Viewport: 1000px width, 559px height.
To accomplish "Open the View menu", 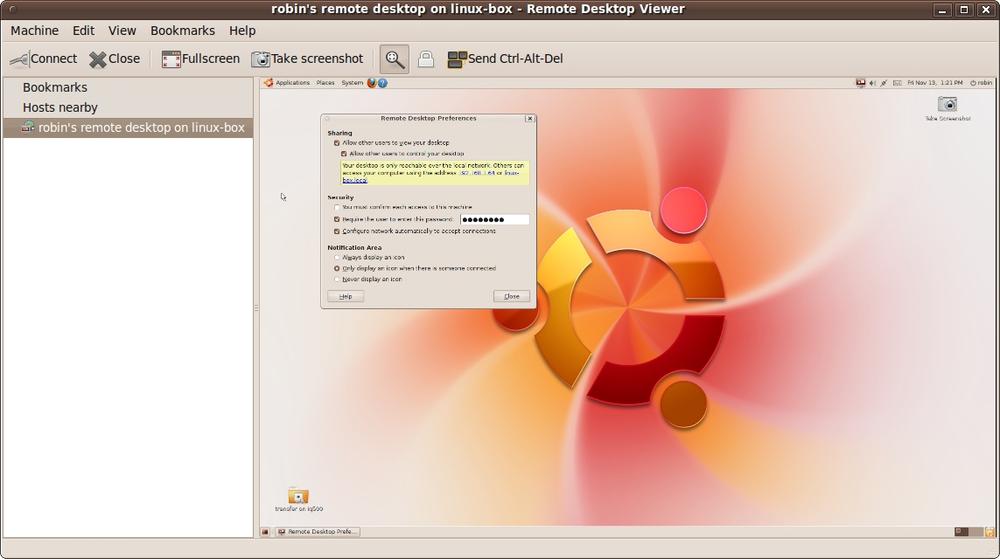I will 122,31.
